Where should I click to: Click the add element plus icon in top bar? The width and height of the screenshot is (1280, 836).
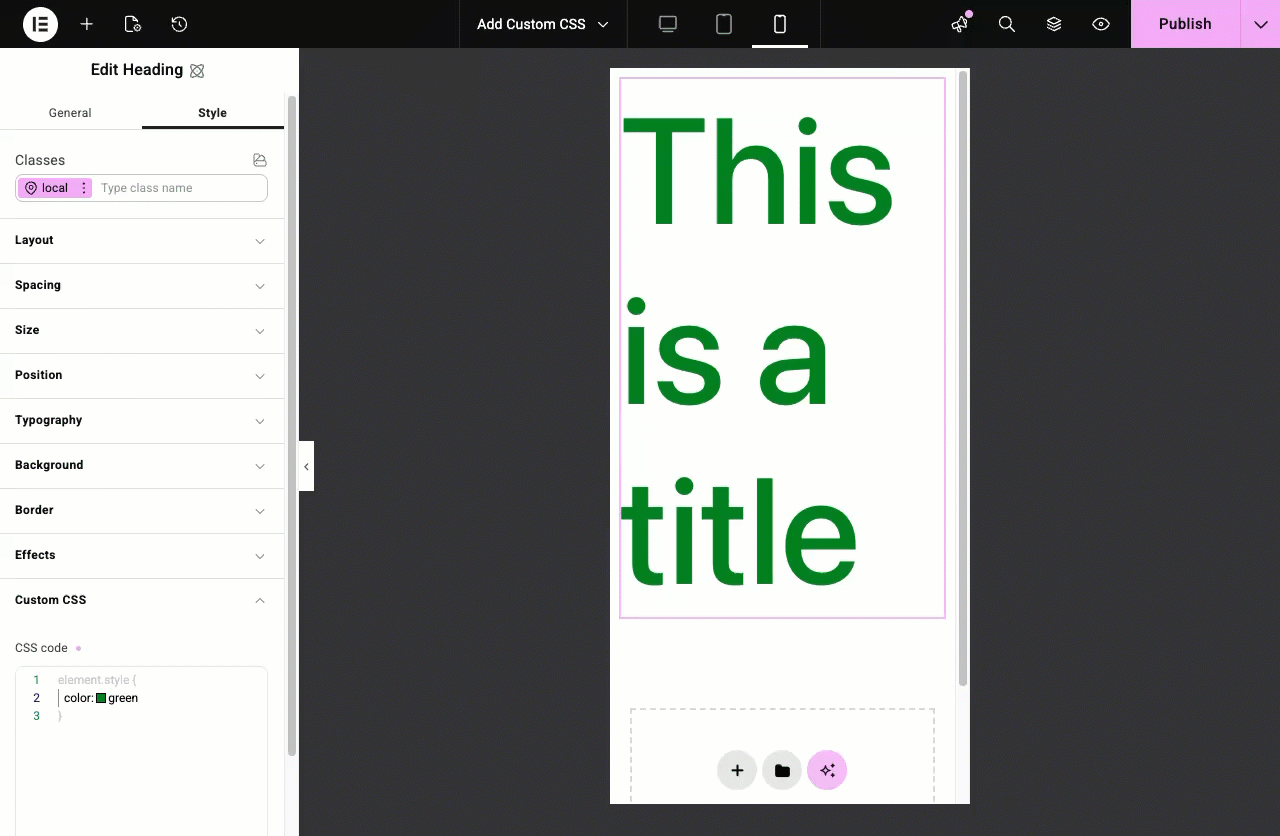pyautogui.click(x=87, y=24)
